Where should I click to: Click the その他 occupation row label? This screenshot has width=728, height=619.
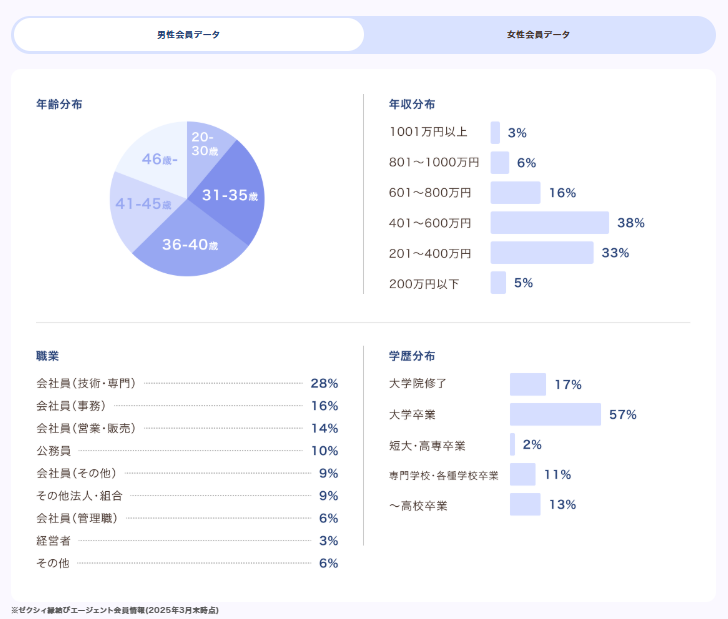tap(53, 563)
